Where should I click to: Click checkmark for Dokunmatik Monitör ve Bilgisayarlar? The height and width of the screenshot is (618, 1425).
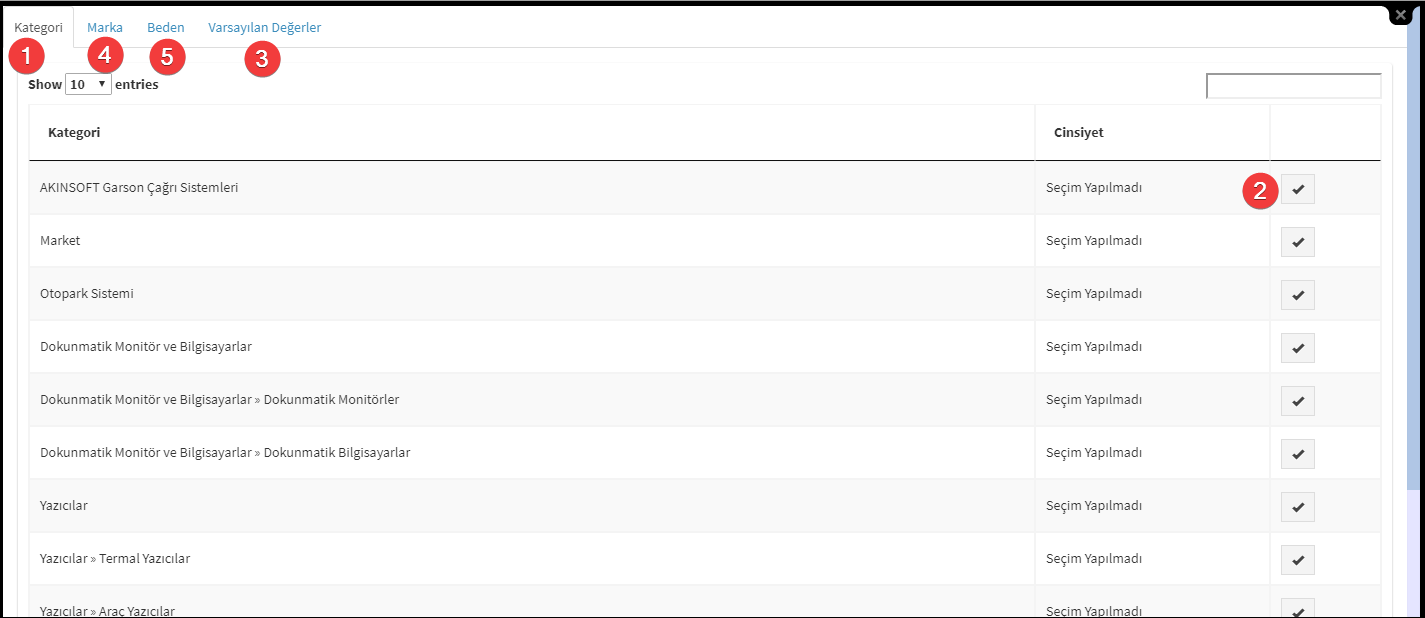coord(1298,348)
